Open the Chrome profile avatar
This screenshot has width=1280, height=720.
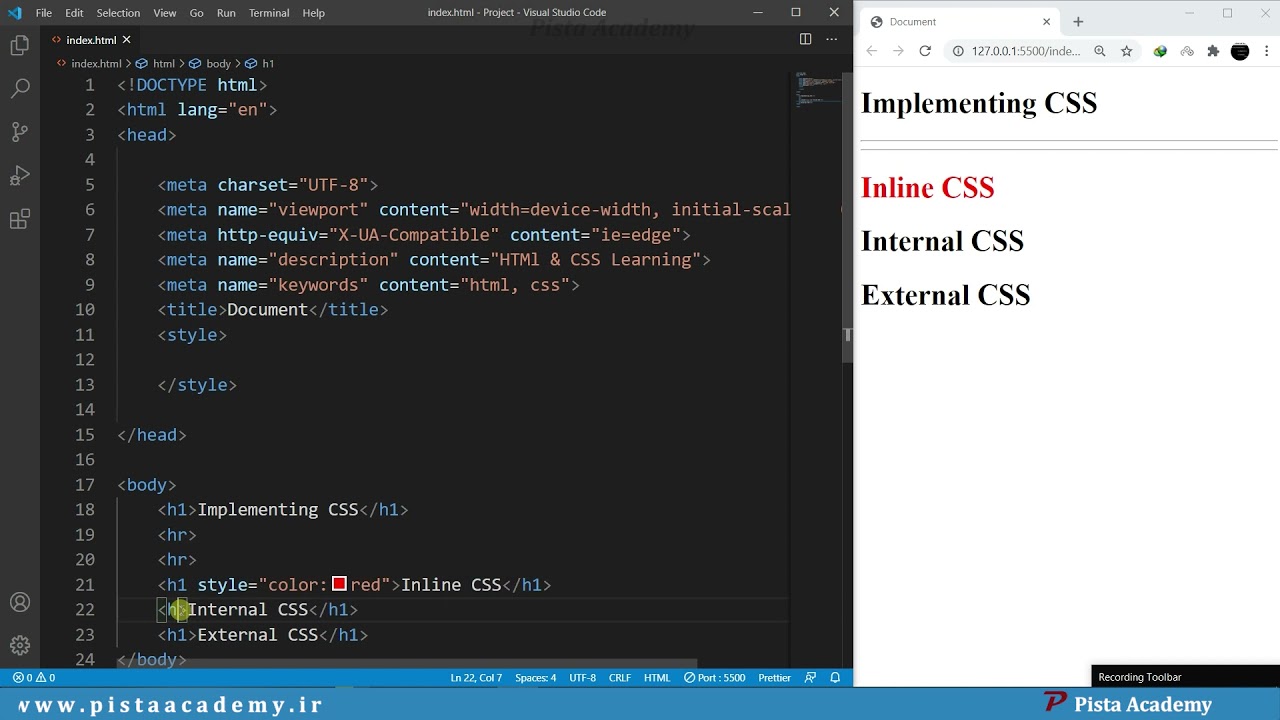pyautogui.click(x=1240, y=51)
